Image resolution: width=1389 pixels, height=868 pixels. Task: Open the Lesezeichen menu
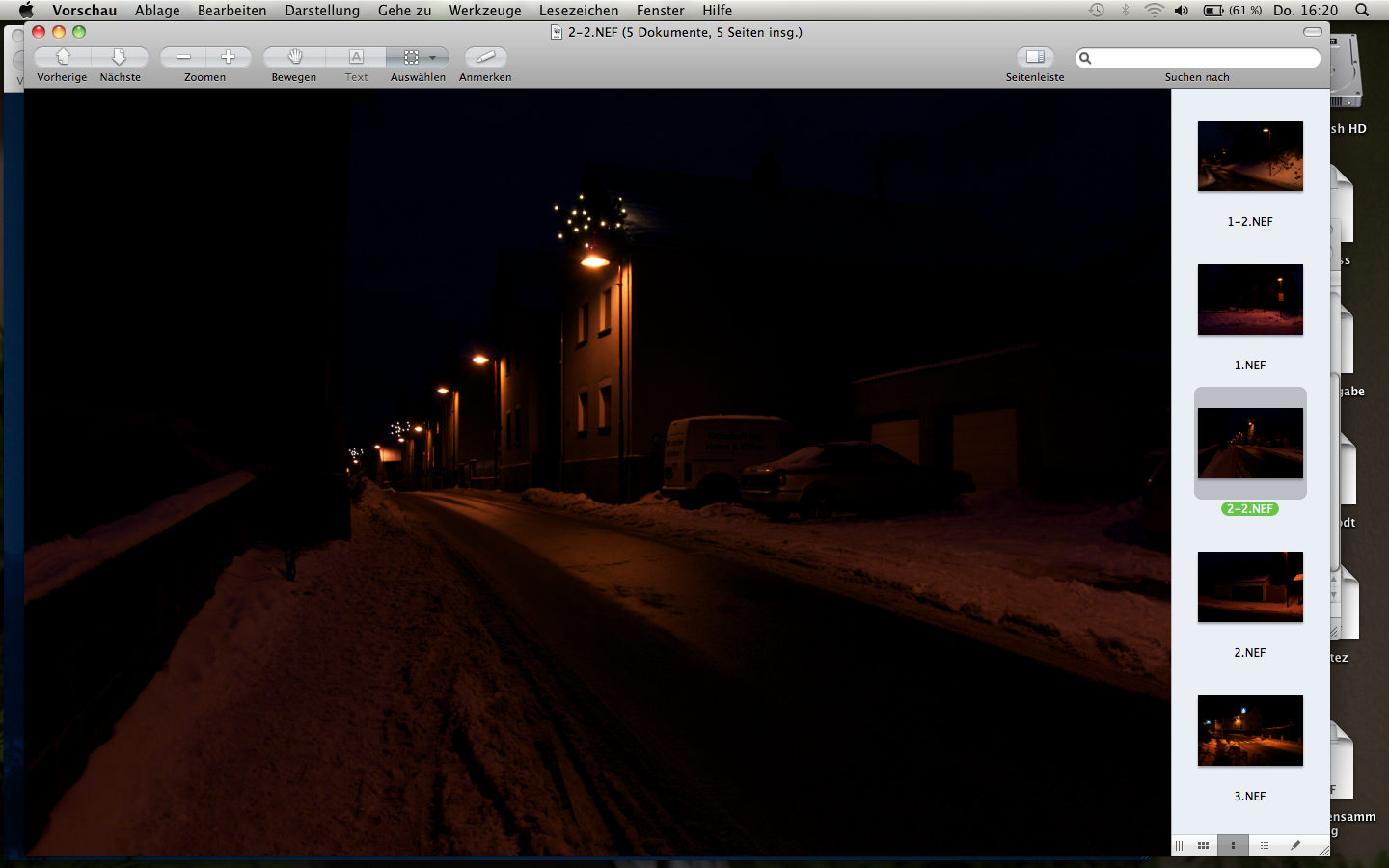[x=579, y=11]
